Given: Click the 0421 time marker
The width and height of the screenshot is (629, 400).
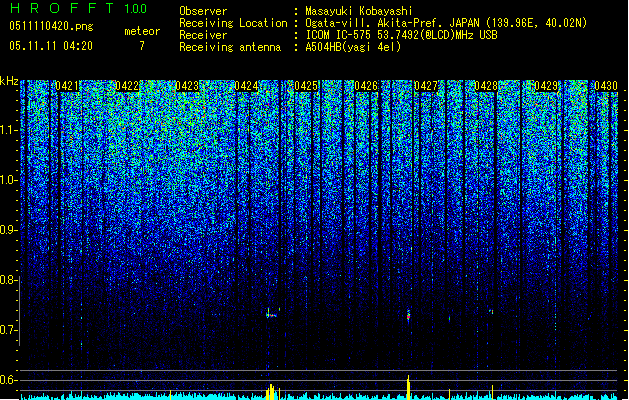Looking at the screenshot, I should (x=67, y=86).
